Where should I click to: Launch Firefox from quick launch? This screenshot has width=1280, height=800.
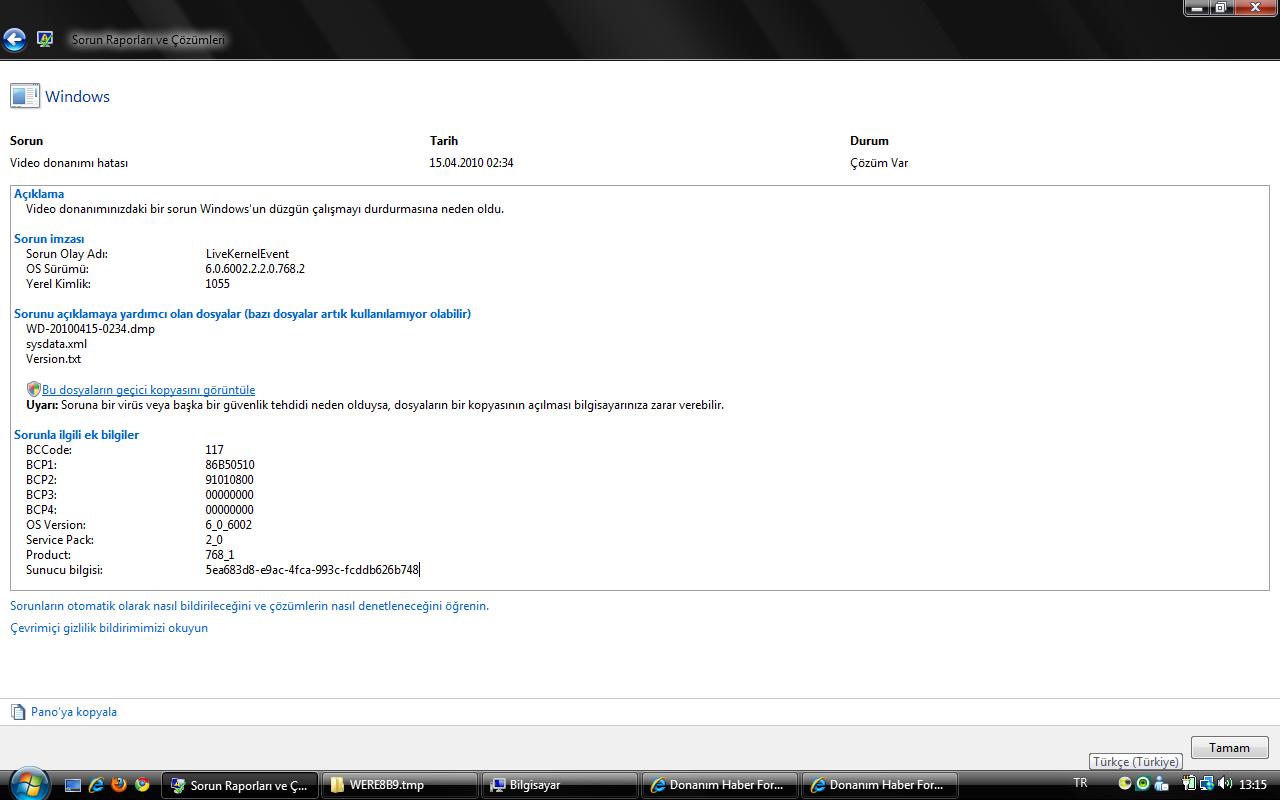119,785
